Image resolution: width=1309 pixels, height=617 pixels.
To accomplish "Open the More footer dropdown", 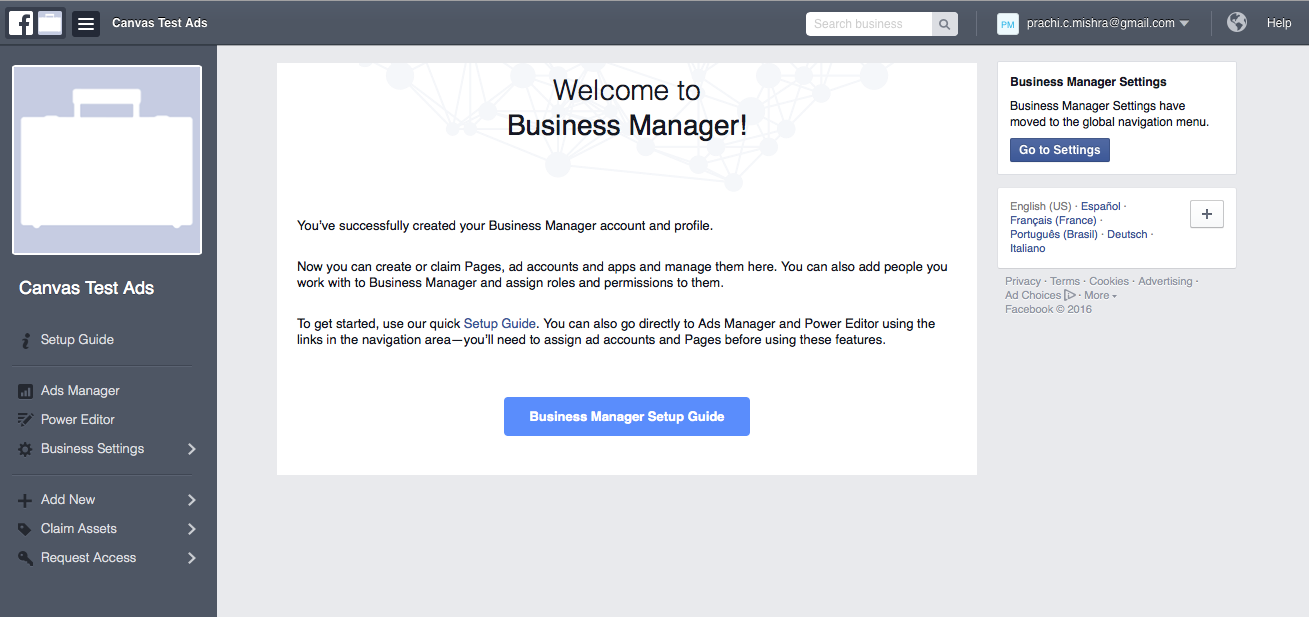I will pyautogui.click(x=1100, y=295).
